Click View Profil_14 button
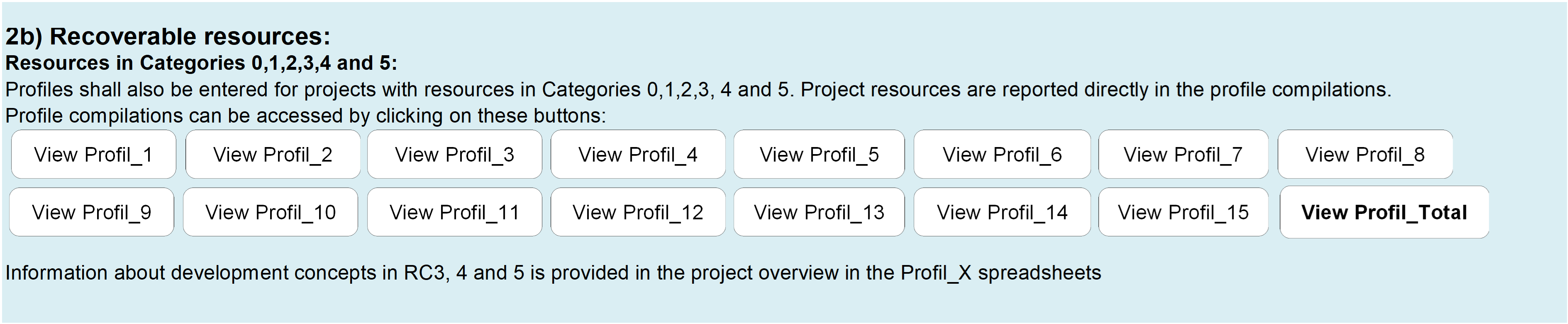The height and width of the screenshot is (324, 1568). tap(1002, 212)
